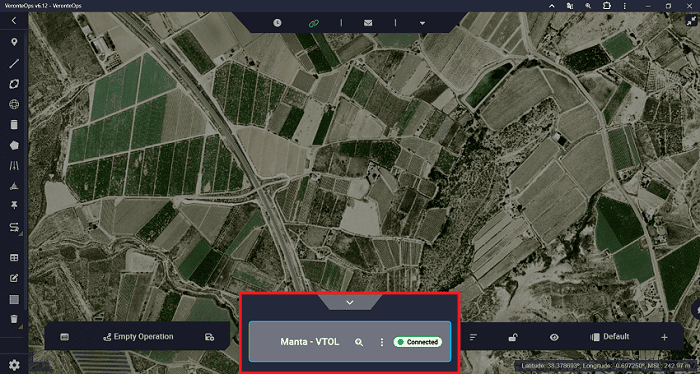This screenshot has width=700, height=374.
Task: Click the Empty Operation button
Action: tap(138, 337)
